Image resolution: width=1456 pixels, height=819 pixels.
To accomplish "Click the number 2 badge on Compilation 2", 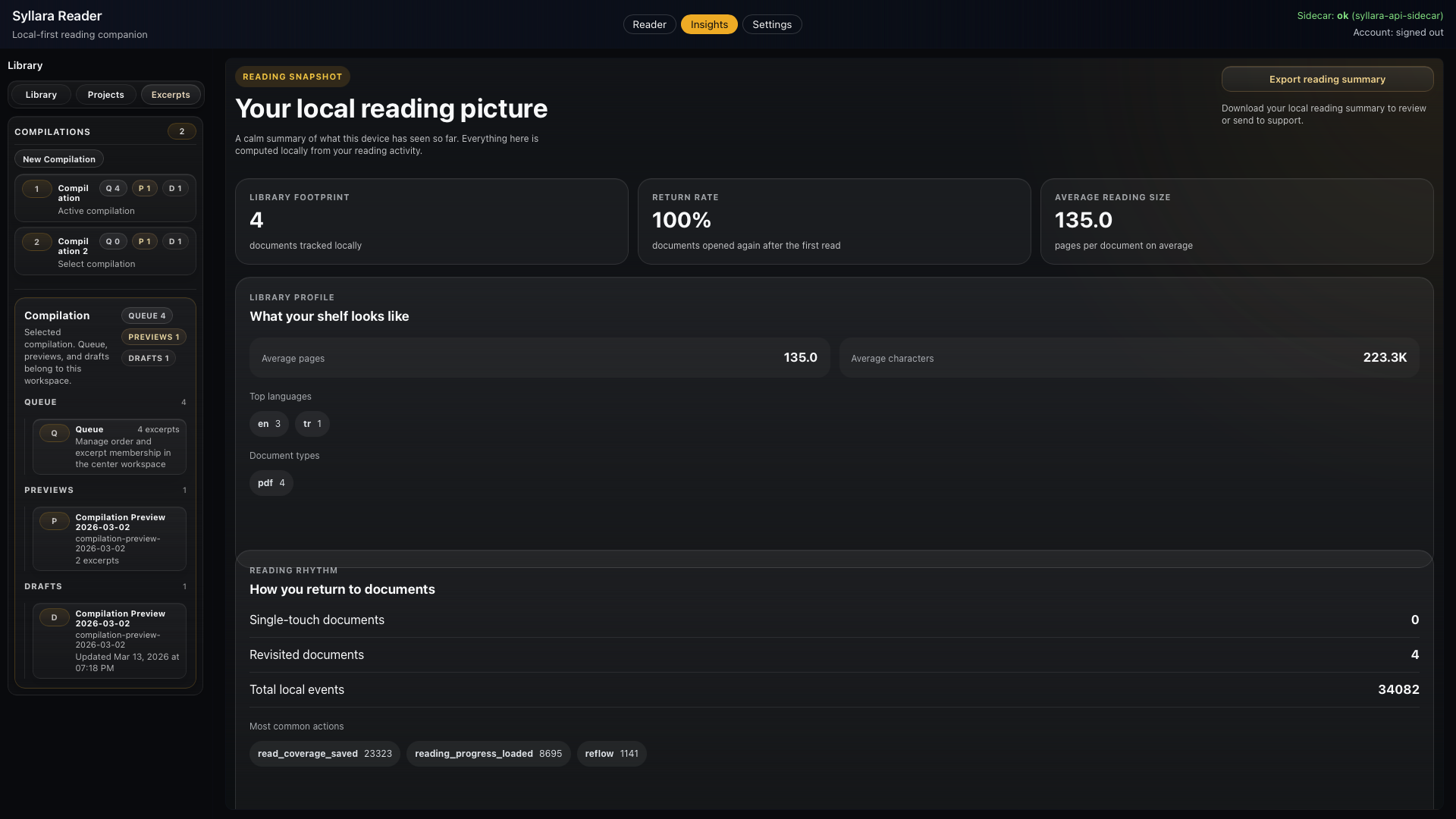I will (x=36, y=242).
